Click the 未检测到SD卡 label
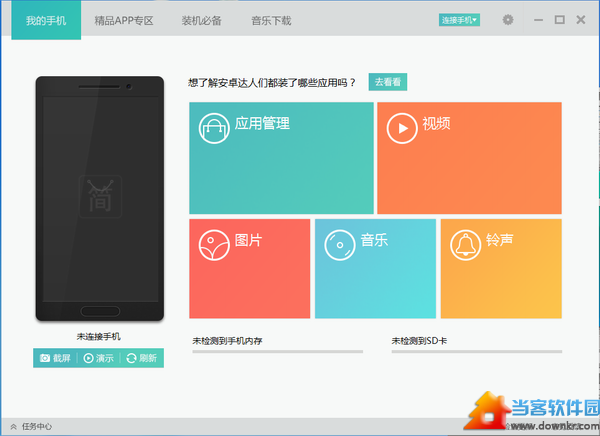The image size is (600, 436). point(419,341)
